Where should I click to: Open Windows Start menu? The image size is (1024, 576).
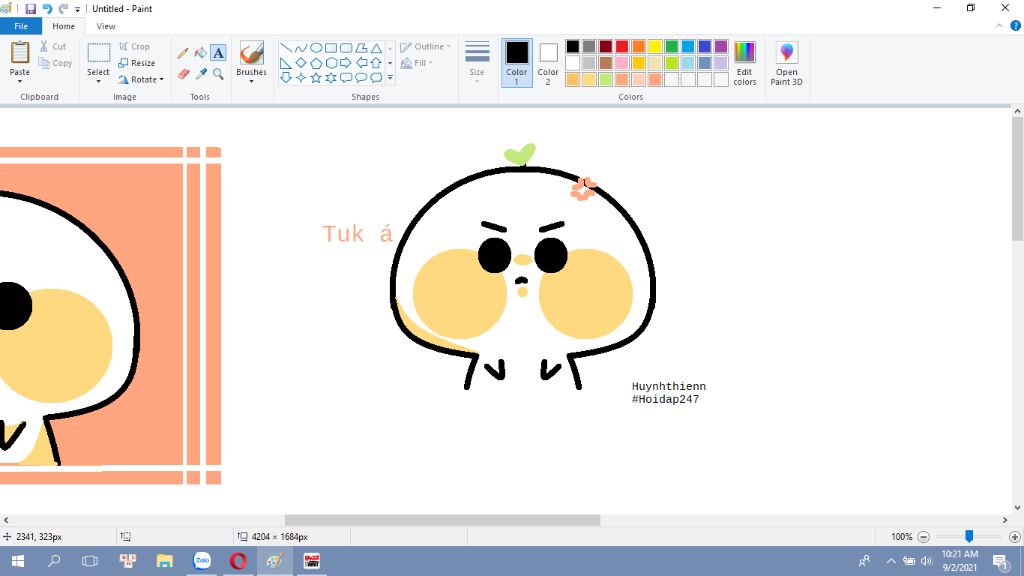pos(18,561)
